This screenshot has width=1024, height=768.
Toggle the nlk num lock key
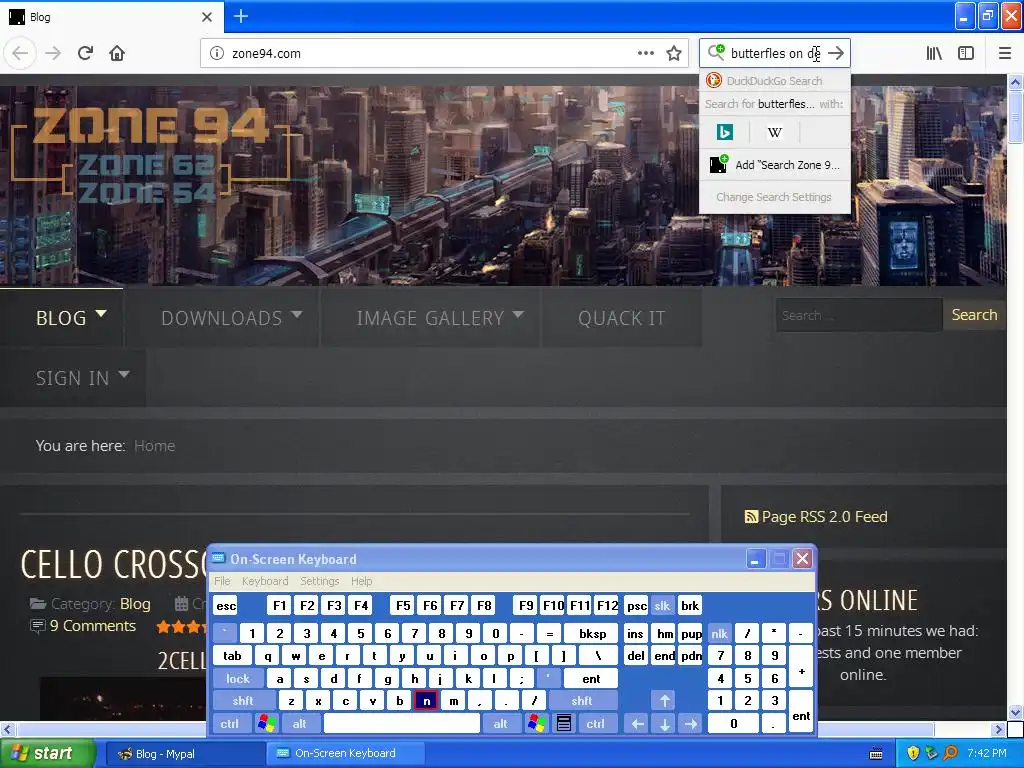pyautogui.click(x=719, y=633)
